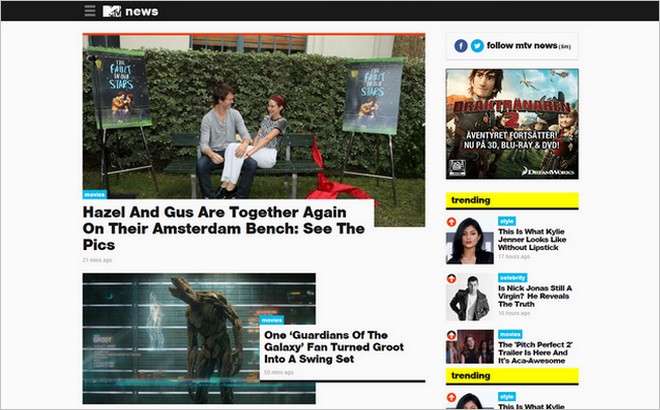Open the hamburger menu icon
Image resolution: width=660 pixels, height=410 pixels.
coord(90,11)
